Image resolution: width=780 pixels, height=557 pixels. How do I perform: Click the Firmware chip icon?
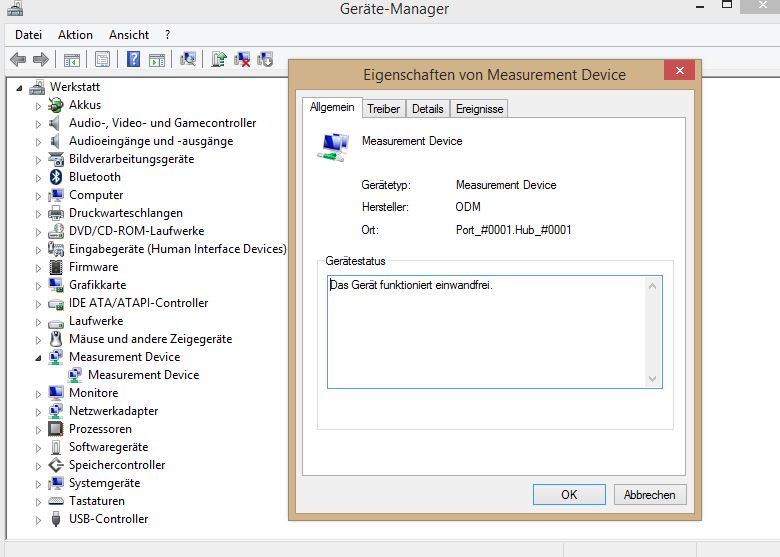(56, 267)
